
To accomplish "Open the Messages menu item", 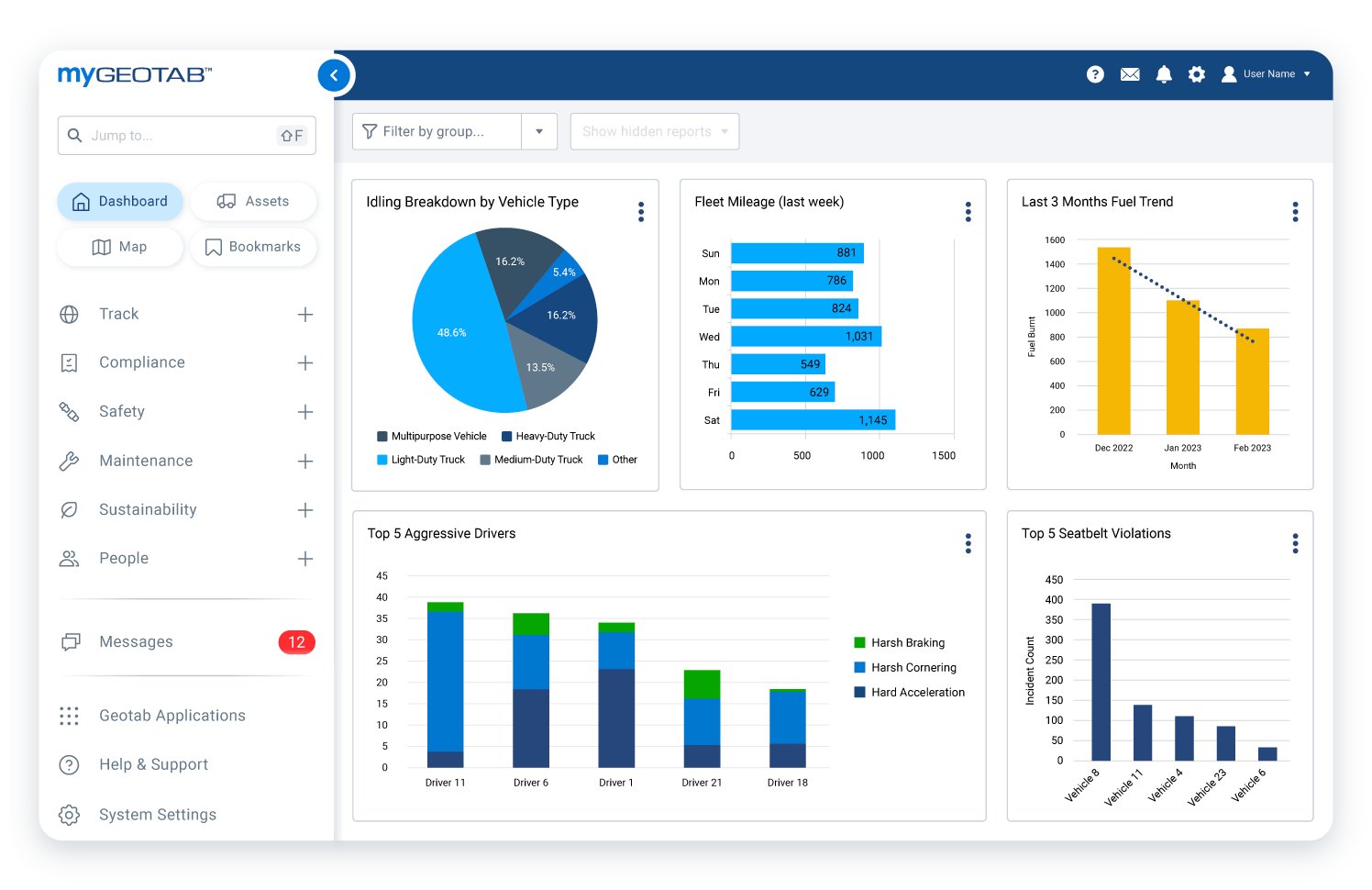I will tap(136, 641).
